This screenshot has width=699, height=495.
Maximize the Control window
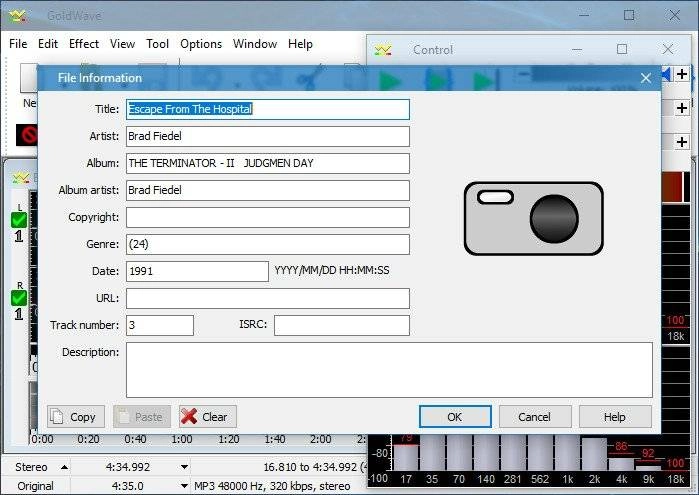coord(622,49)
